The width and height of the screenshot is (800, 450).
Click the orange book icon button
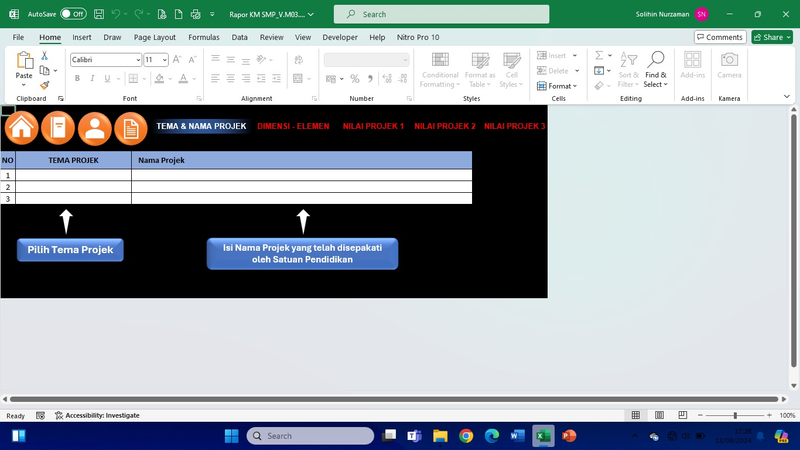tap(58, 128)
